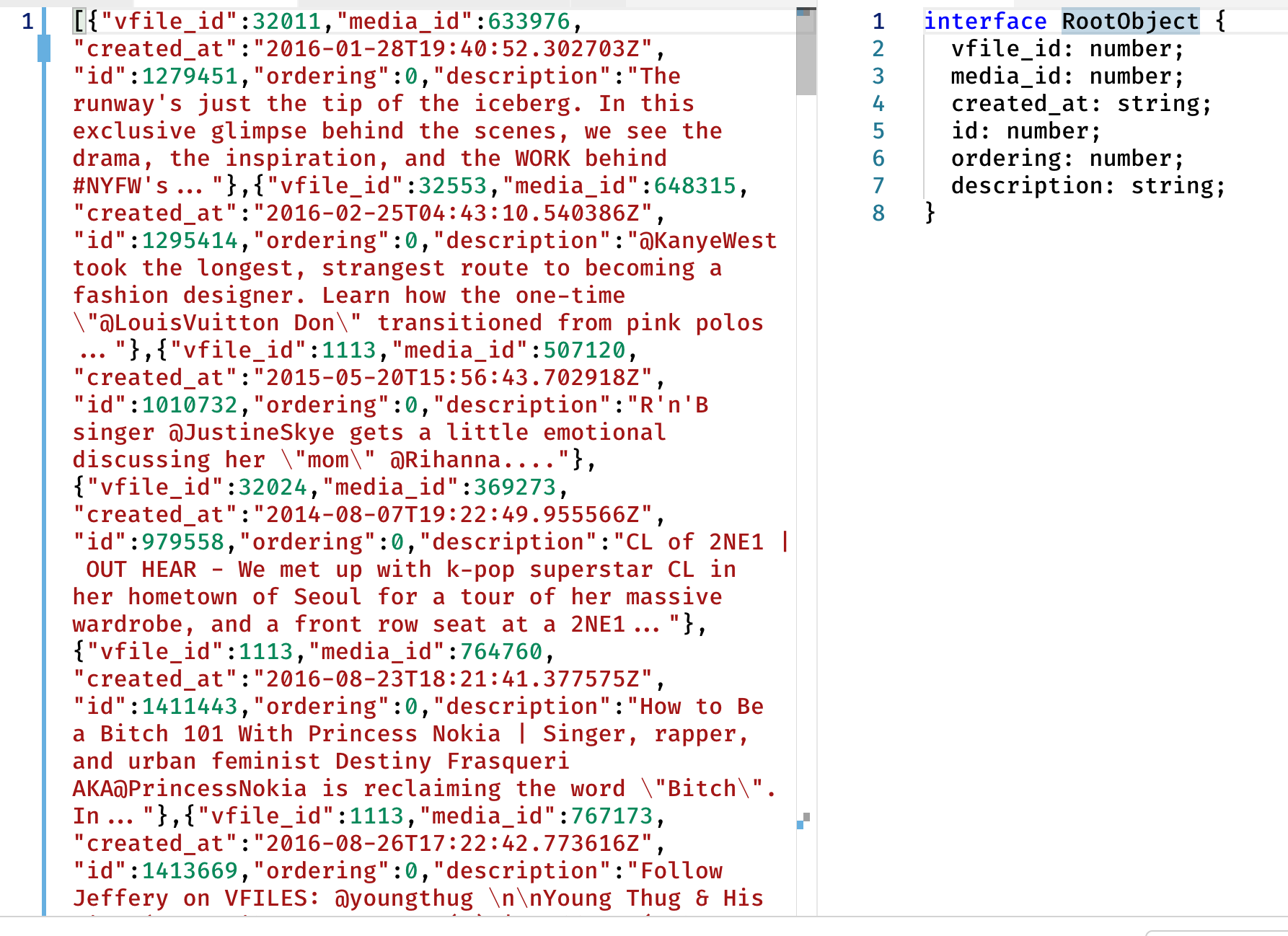Click '#NYFW's' hashtag in first description
Screen dimensions: 1288x936
click(120, 186)
